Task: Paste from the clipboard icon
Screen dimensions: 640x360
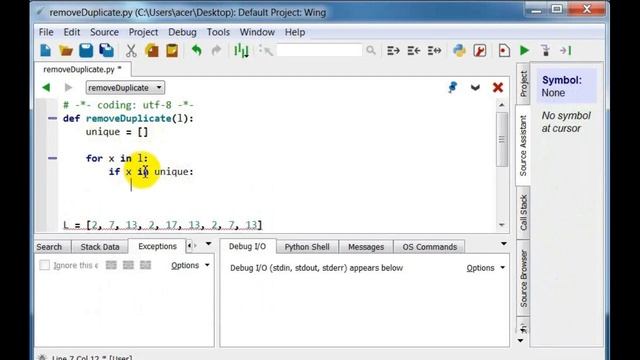Action: click(x=172, y=51)
